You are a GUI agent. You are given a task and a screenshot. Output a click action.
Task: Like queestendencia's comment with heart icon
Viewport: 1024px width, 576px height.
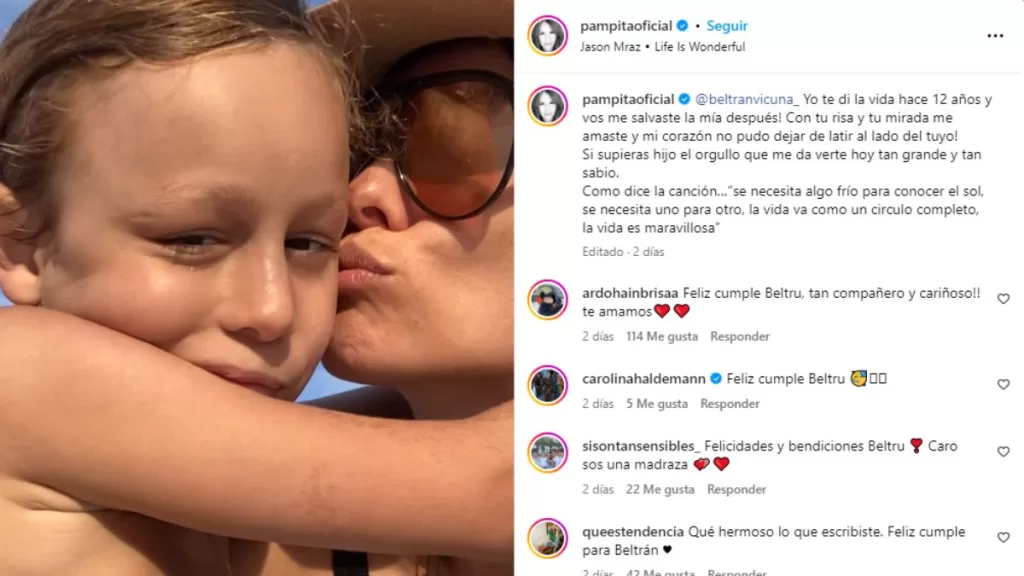[x=1003, y=537]
